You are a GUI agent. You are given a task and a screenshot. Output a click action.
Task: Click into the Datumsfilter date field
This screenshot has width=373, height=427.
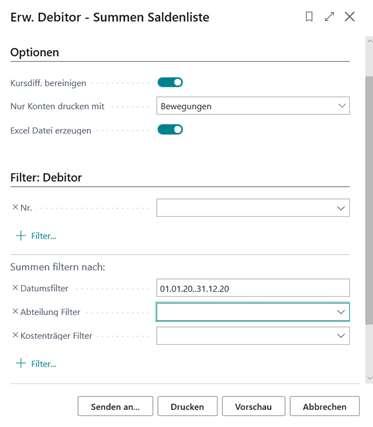253,288
